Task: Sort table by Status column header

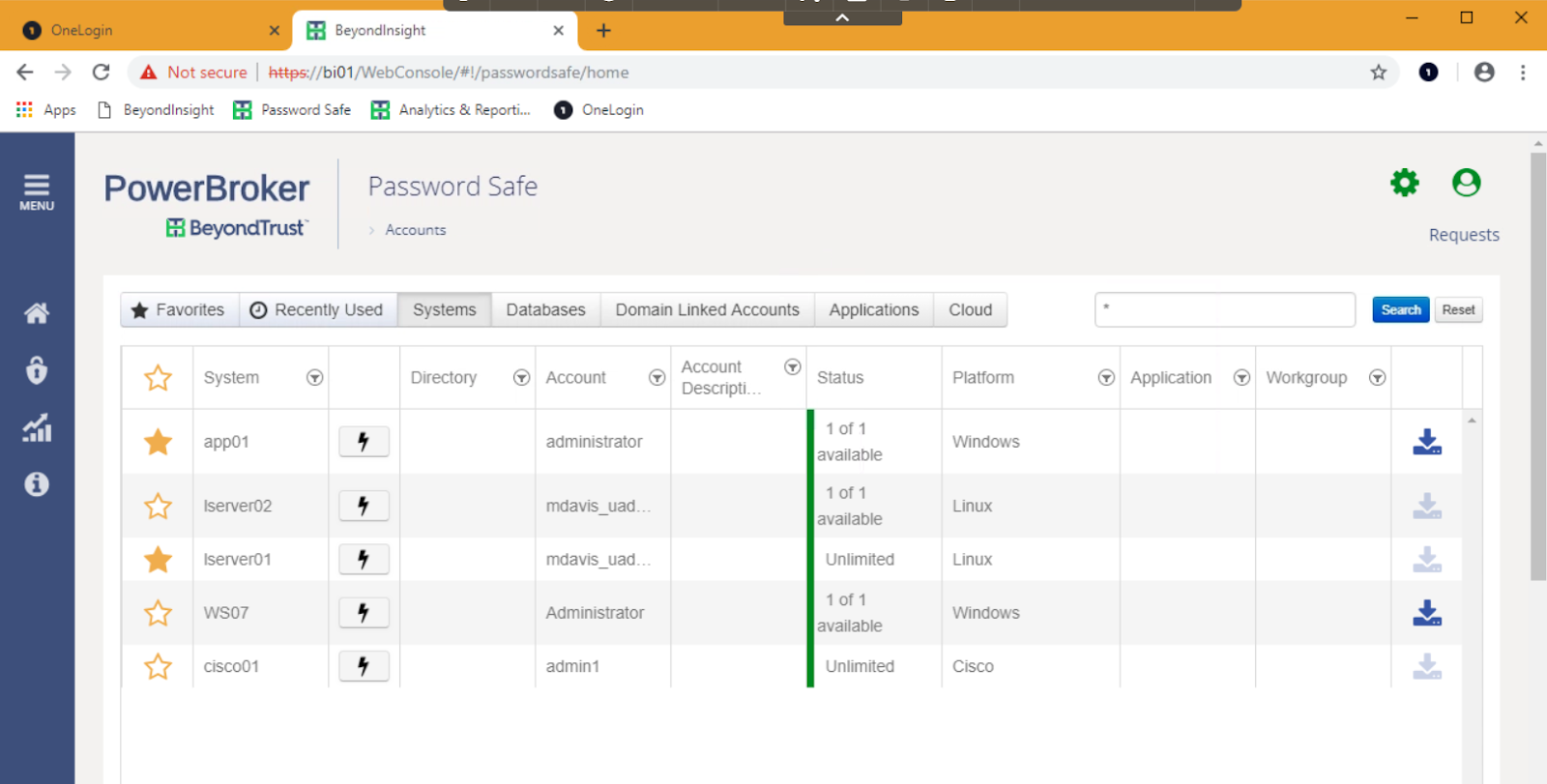Action: (x=840, y=378)
